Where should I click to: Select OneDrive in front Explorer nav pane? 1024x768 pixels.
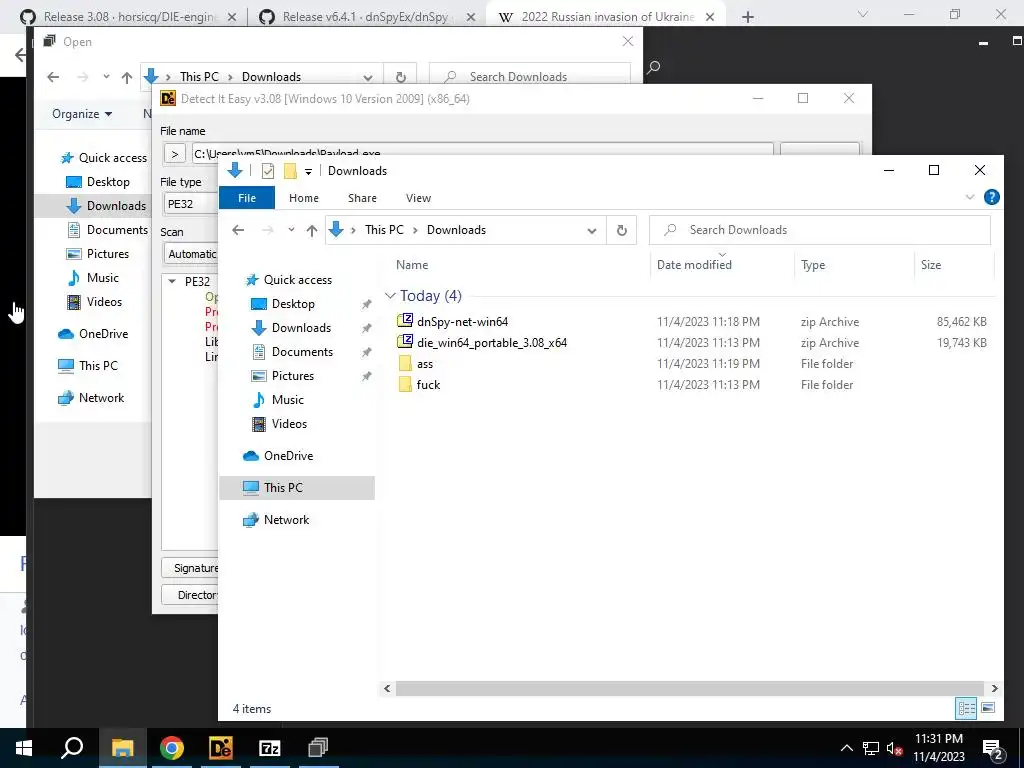pyautogui.click(x=288, y=456)
